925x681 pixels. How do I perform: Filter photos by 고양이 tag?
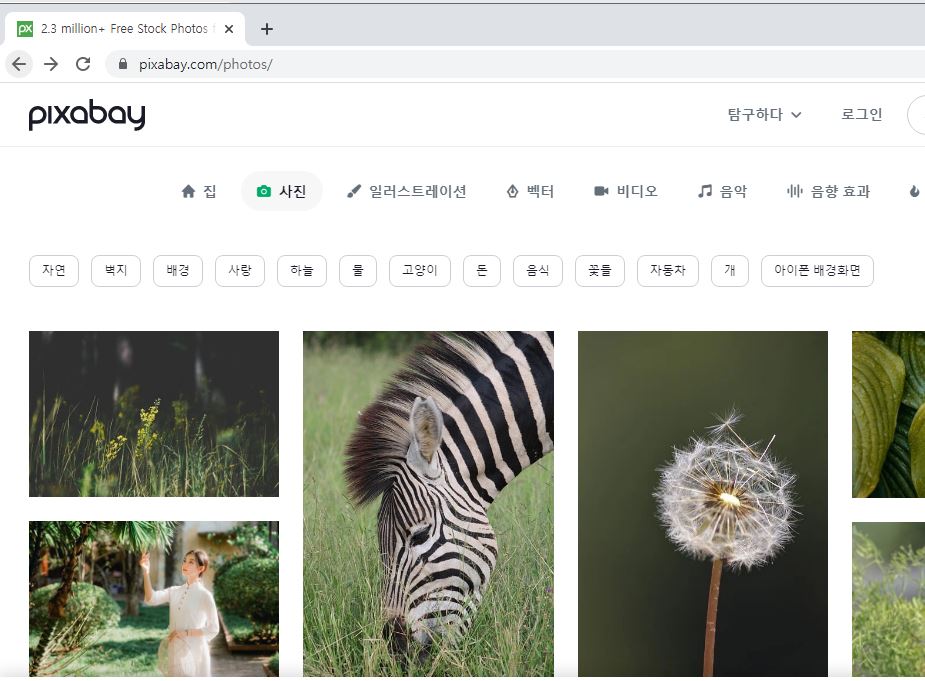point(419,271)
